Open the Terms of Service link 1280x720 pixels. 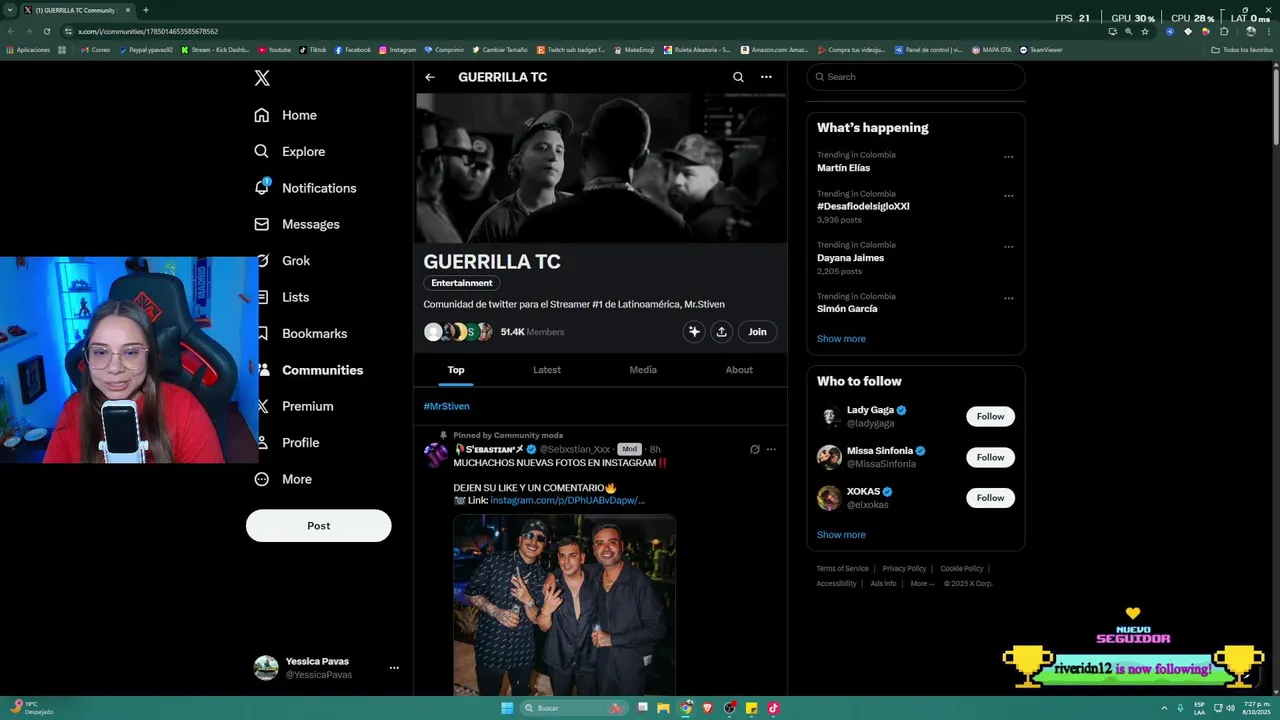click(842, 569)
